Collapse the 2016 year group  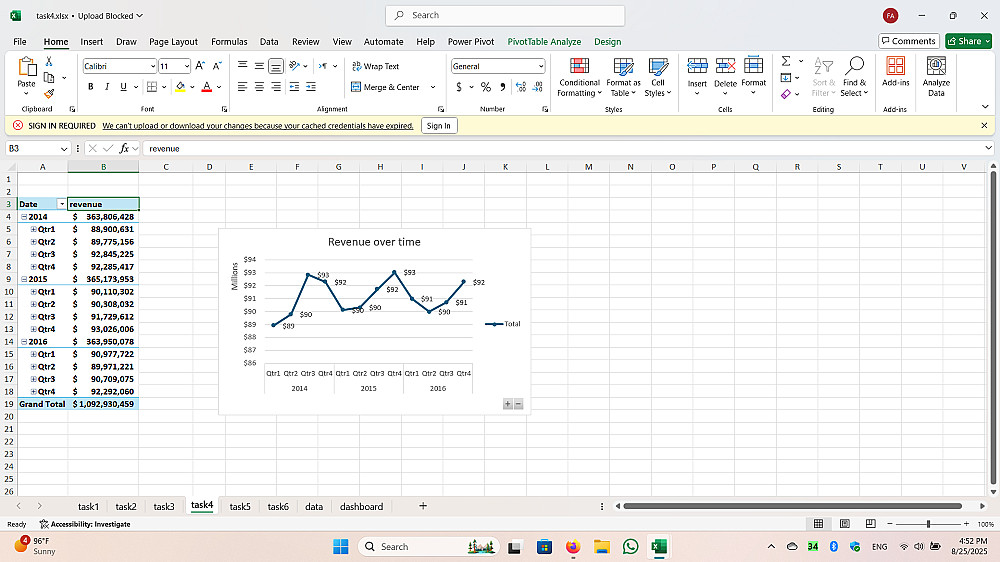tap(24, 341)
